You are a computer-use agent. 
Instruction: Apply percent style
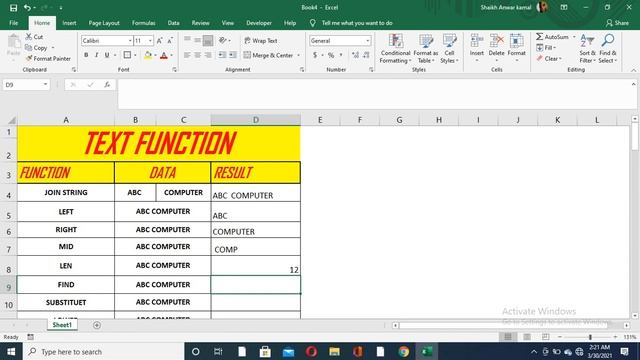pyautogui.click(x=331, y=55)
